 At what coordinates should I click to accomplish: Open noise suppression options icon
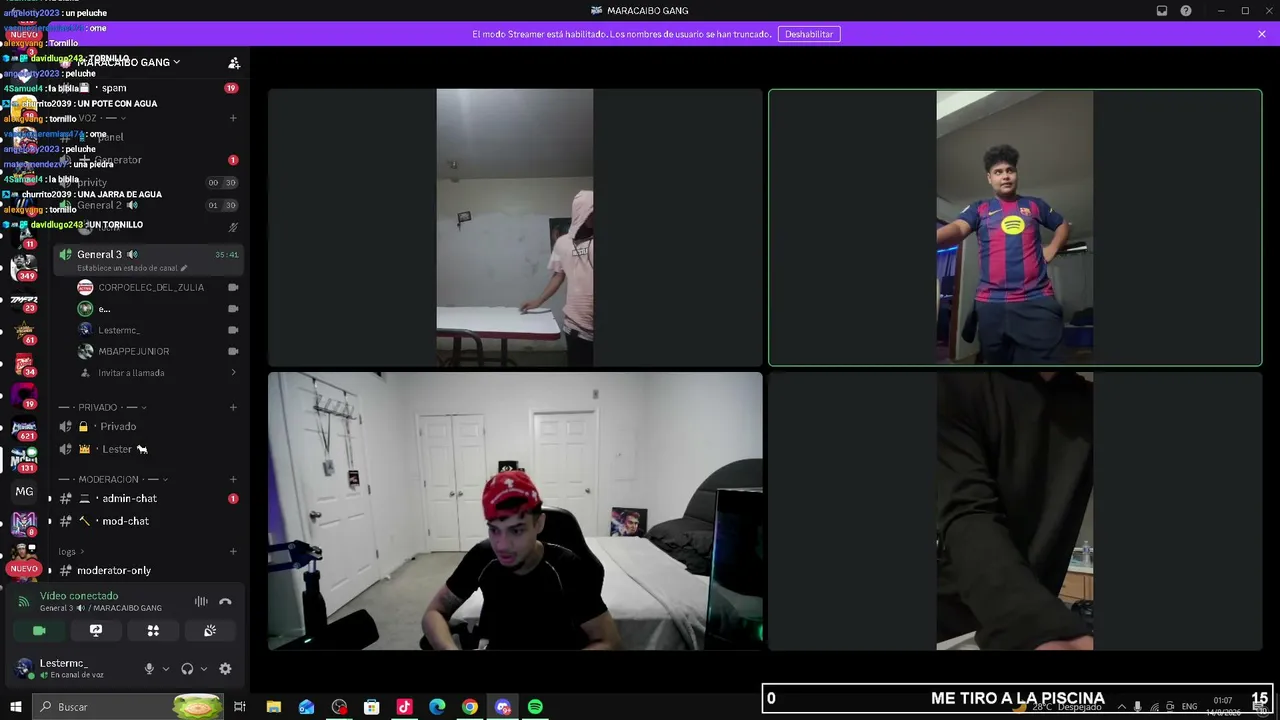pyautogui.click(x=201, y=602)
